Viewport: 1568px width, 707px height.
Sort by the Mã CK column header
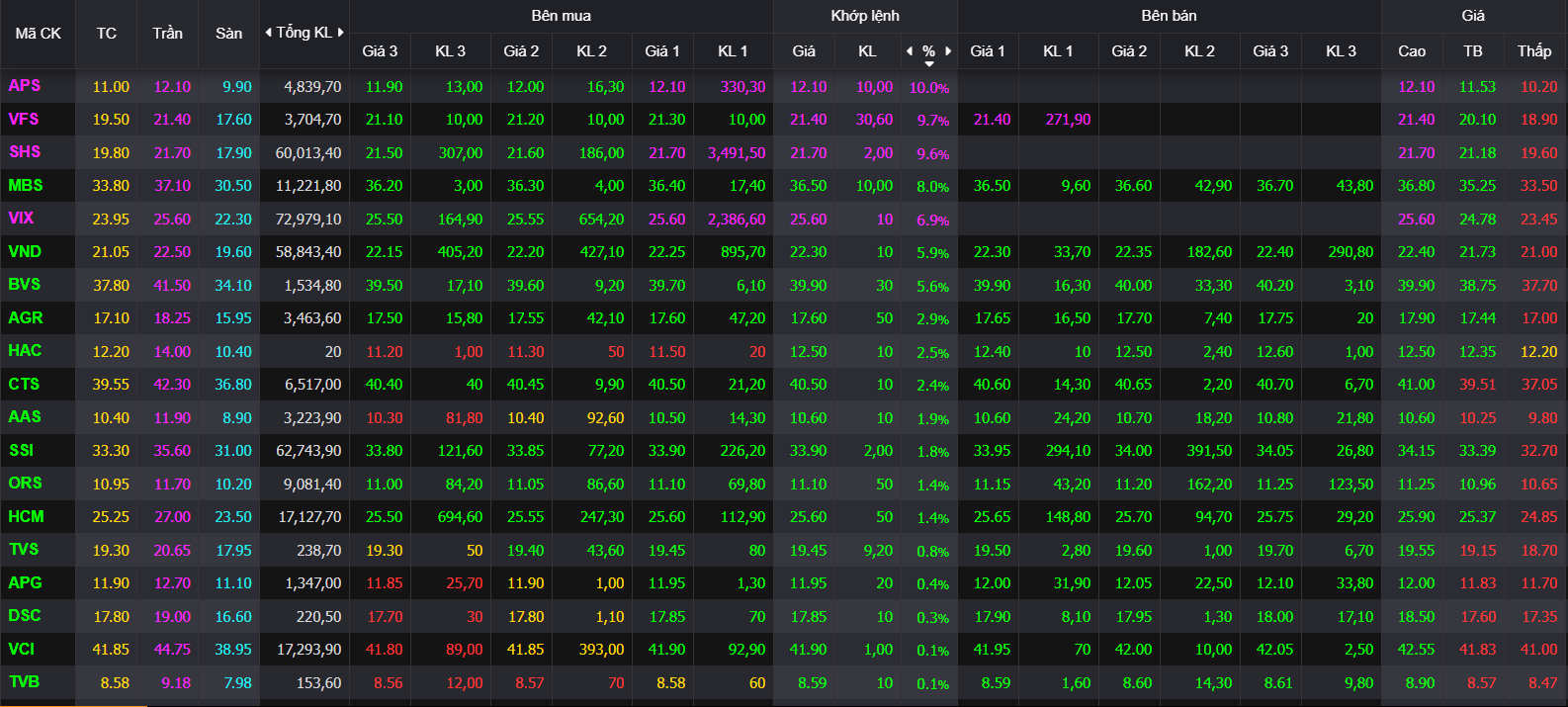38,34
